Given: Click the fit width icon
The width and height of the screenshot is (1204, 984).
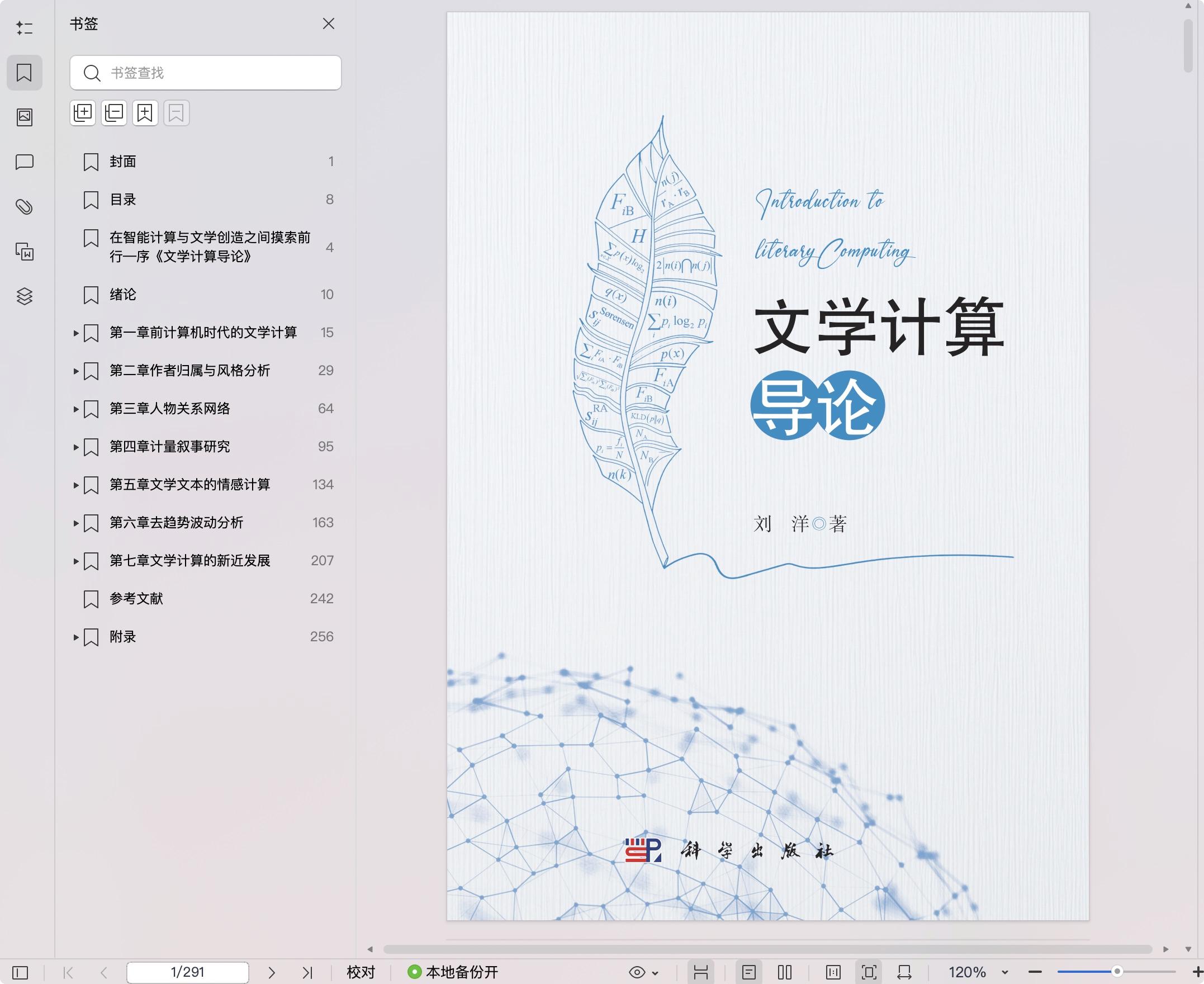Looking at the screenshot, I should [x=904, y=973].
